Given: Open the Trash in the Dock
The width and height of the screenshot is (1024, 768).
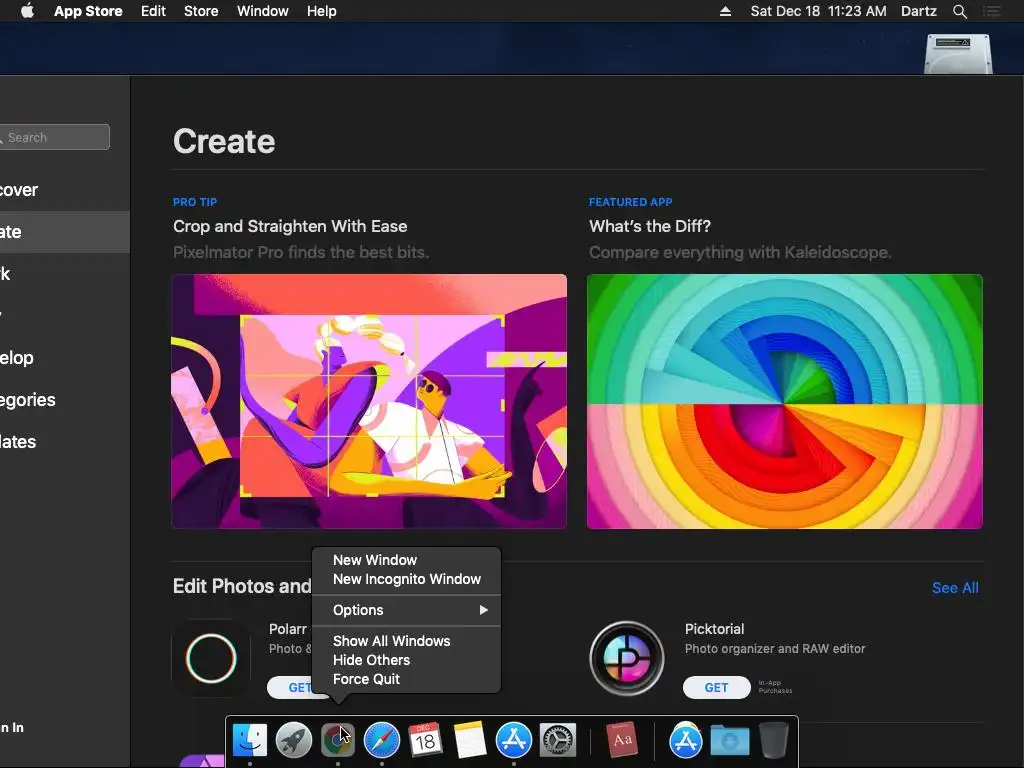Looking at the screenshot, I should 774,741.
